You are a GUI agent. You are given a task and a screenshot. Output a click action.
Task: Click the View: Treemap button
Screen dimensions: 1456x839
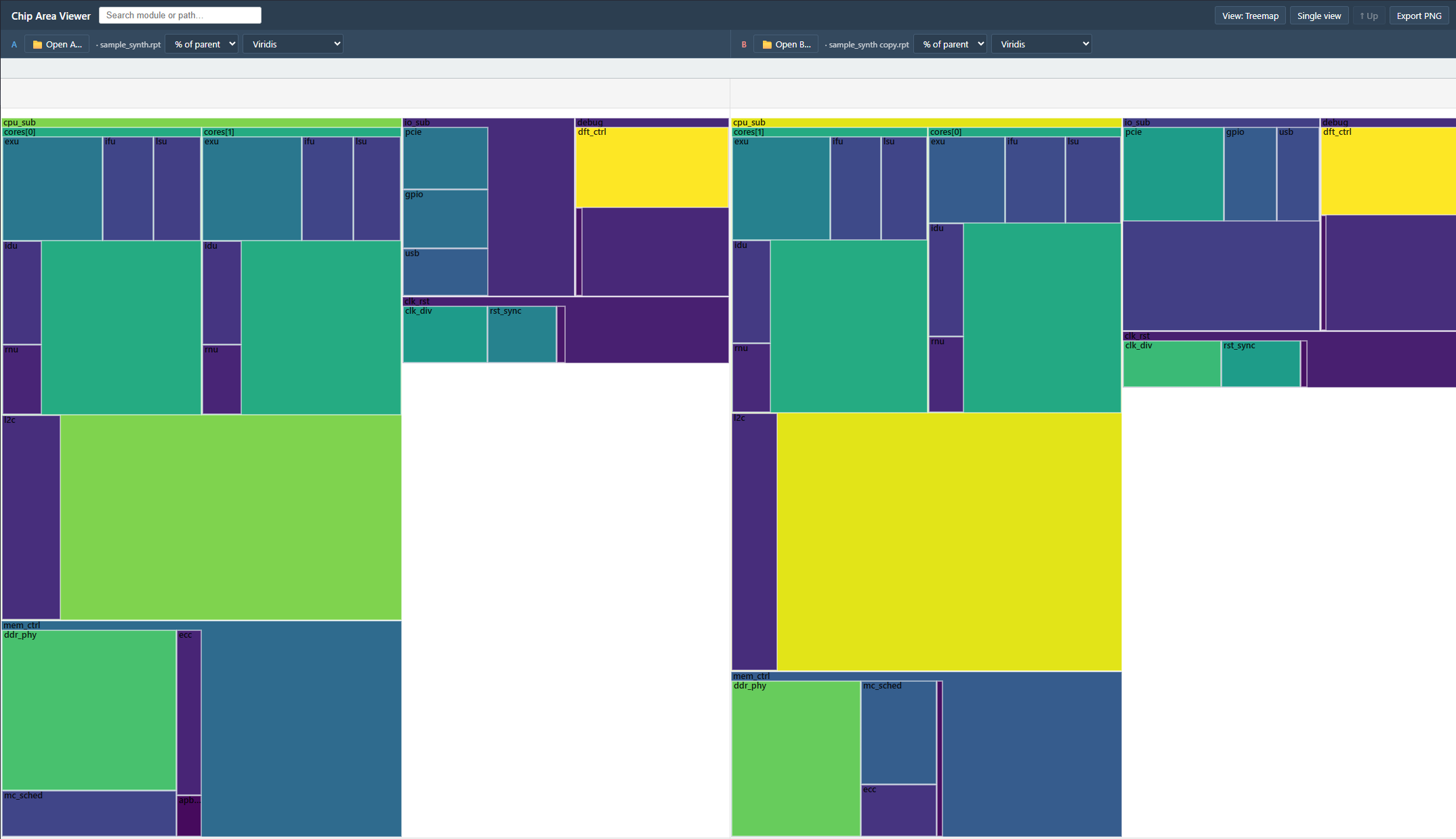pos(1250,16)
